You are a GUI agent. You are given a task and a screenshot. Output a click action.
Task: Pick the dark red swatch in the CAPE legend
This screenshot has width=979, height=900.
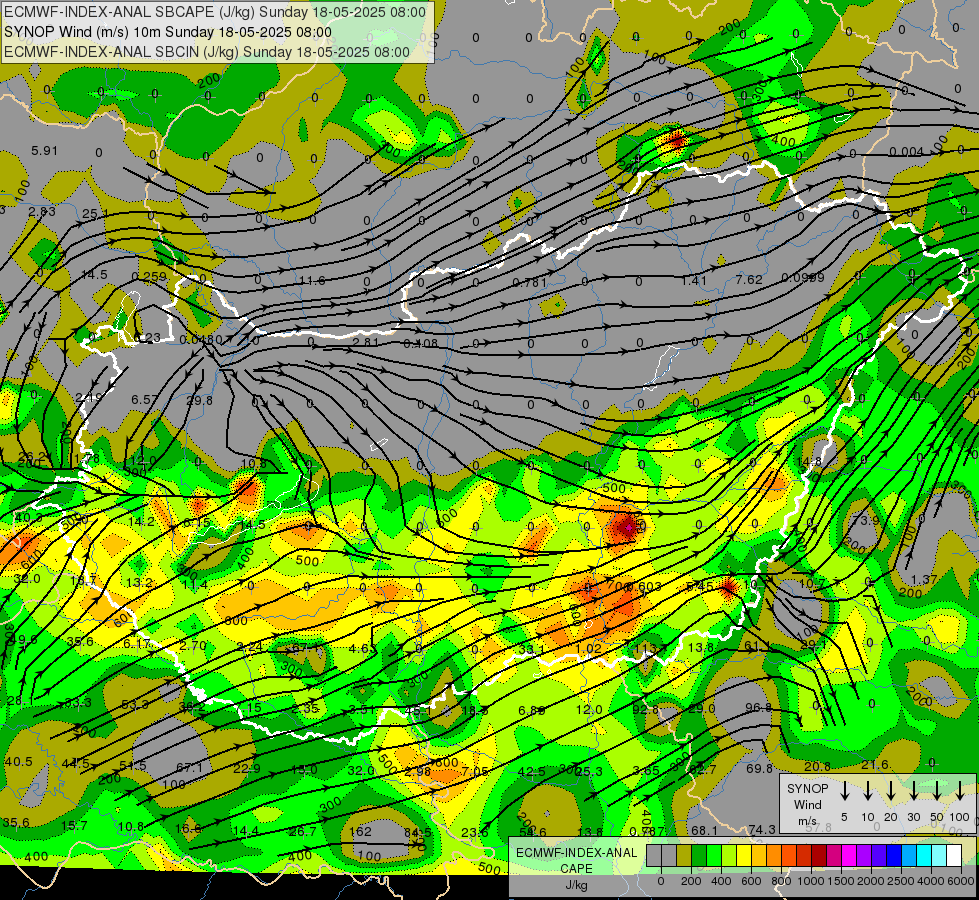819,856
